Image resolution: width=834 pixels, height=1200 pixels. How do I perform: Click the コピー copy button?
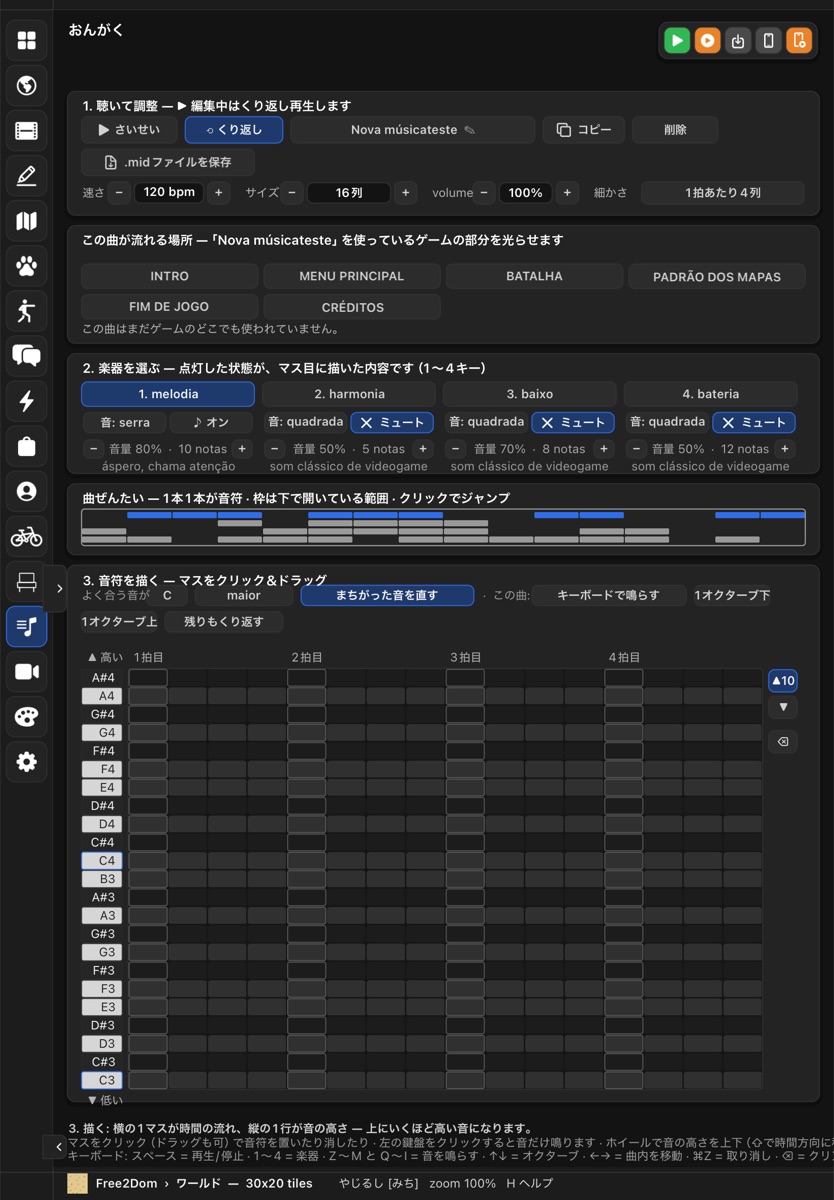pos(584,130)
